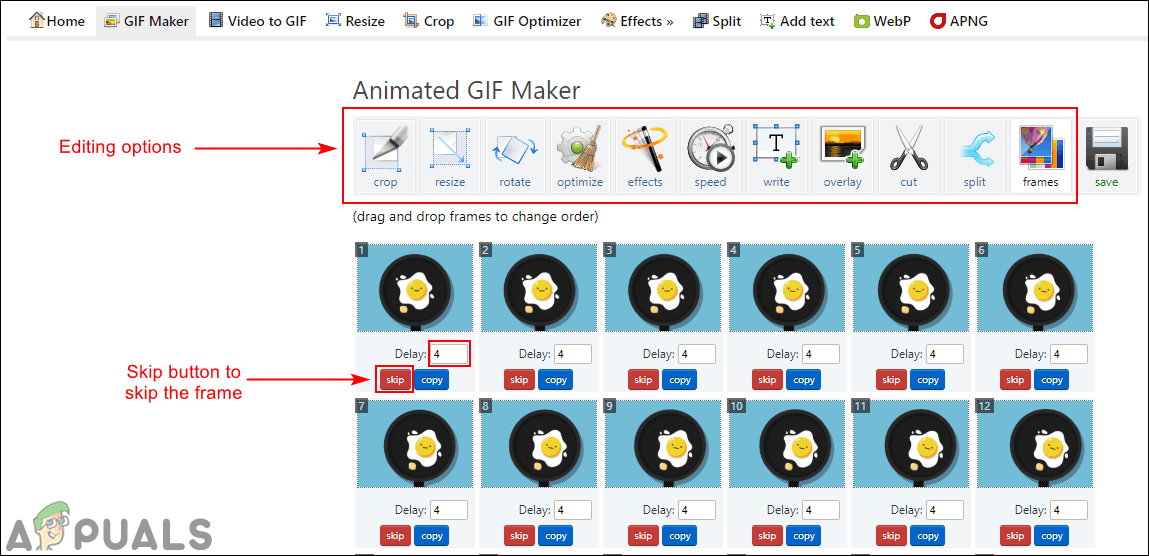1149x556 pixels.
Task: Select the frame 12 thumbnail
Action: point(1035,444)
